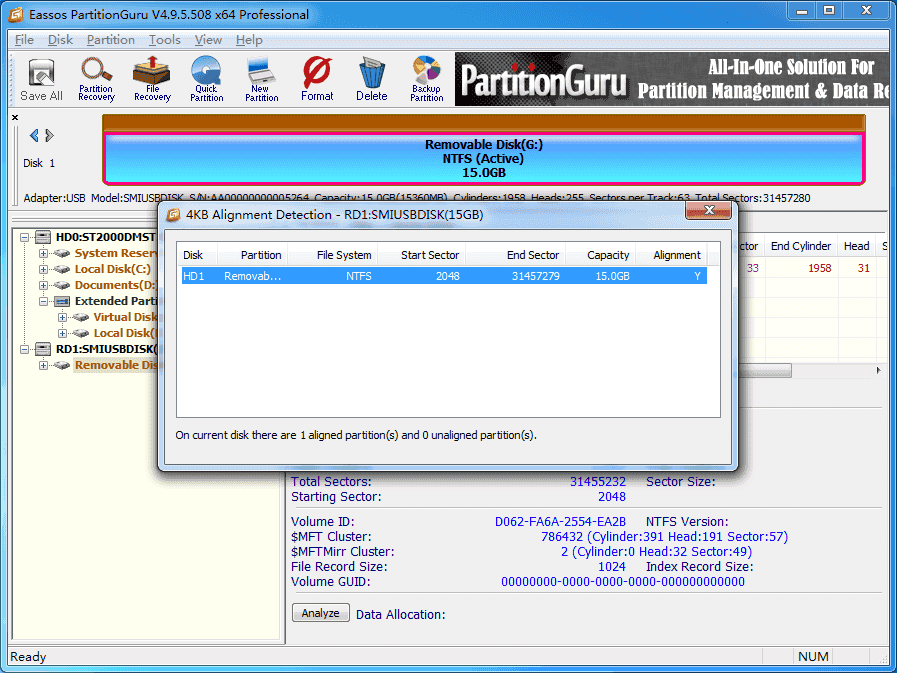
Task: Expand the Local Disk node under Extended Partition
Action: click(62, 333)
